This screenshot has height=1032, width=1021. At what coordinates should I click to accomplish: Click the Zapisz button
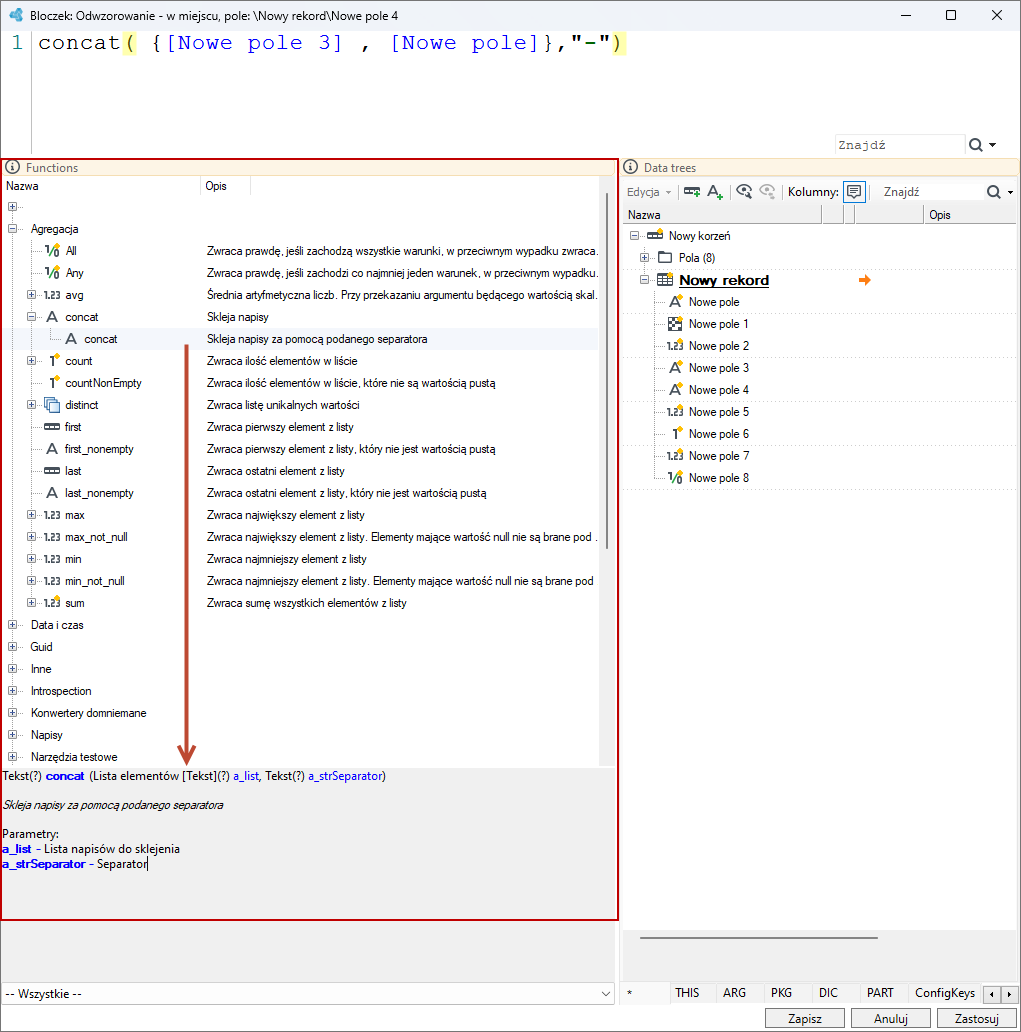tap(804, 1018)
